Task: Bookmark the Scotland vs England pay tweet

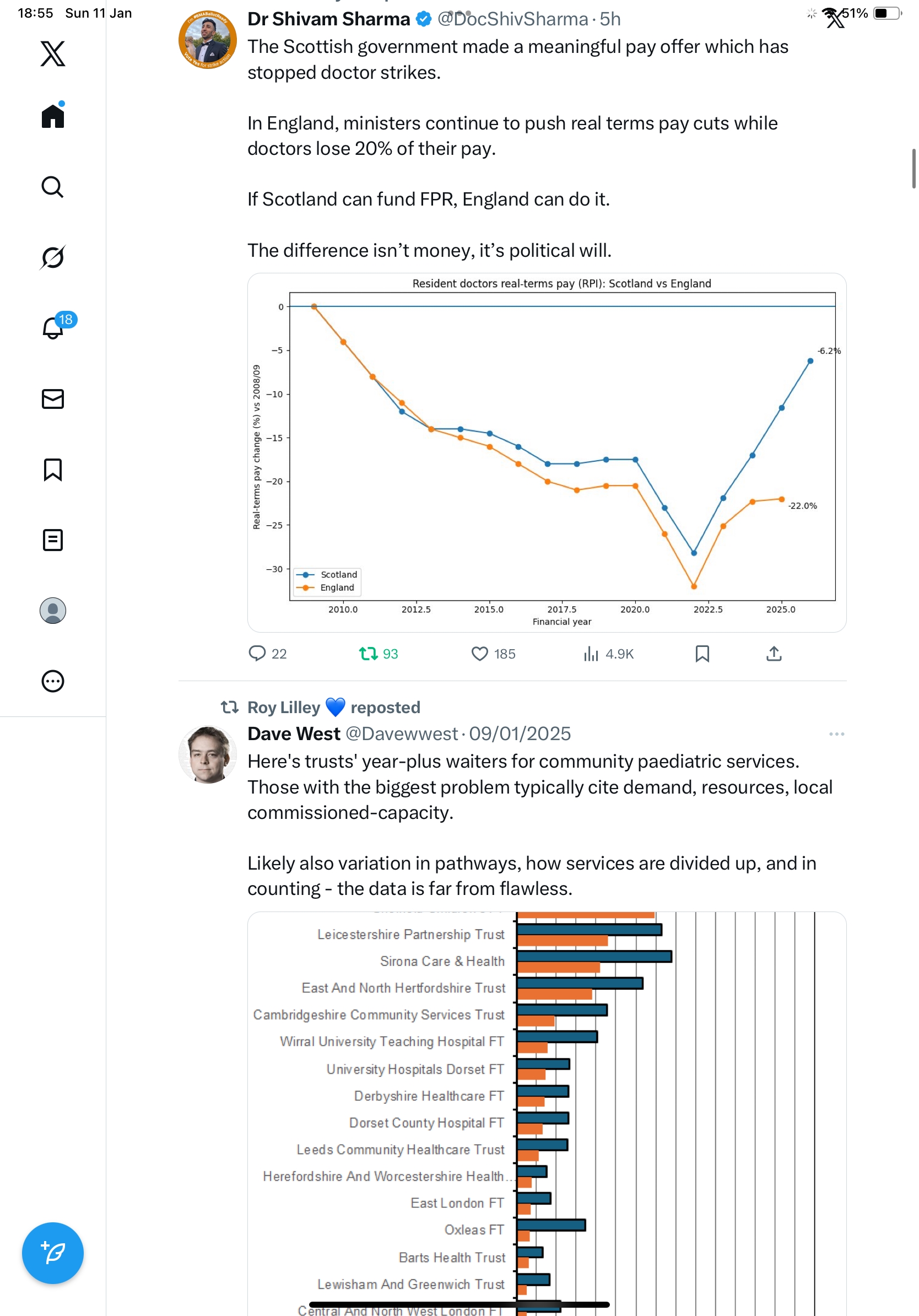Action: tap(702, 654)
